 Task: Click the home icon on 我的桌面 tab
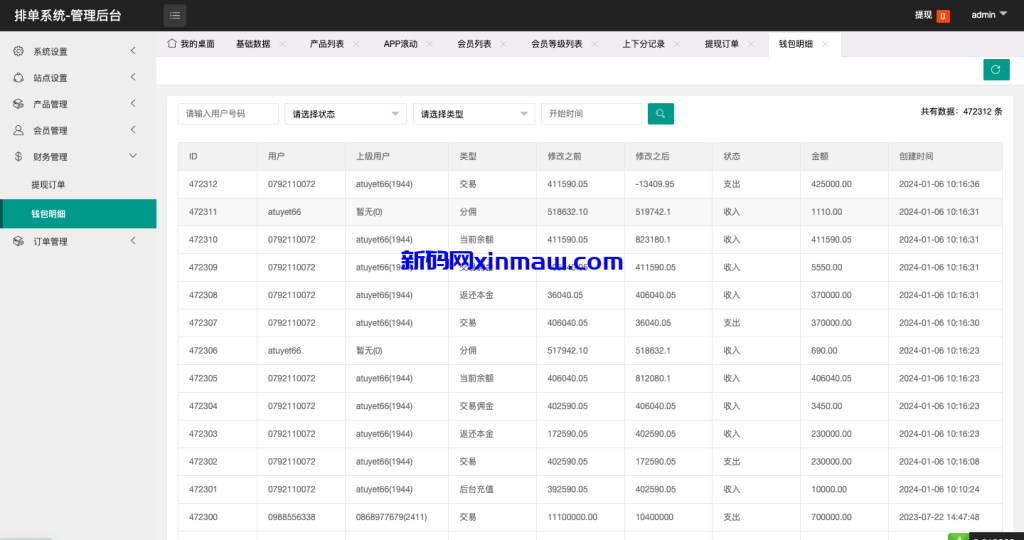pos(172,44)
